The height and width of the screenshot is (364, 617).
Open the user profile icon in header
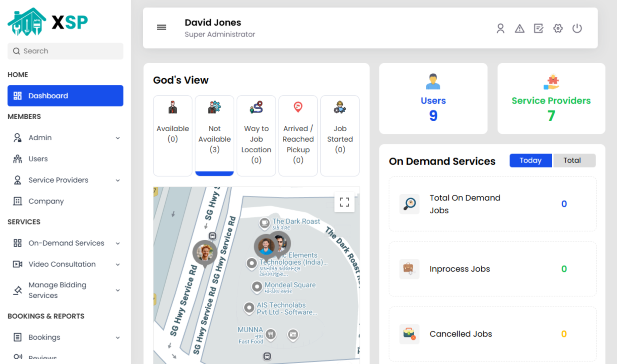pos(500,28)
